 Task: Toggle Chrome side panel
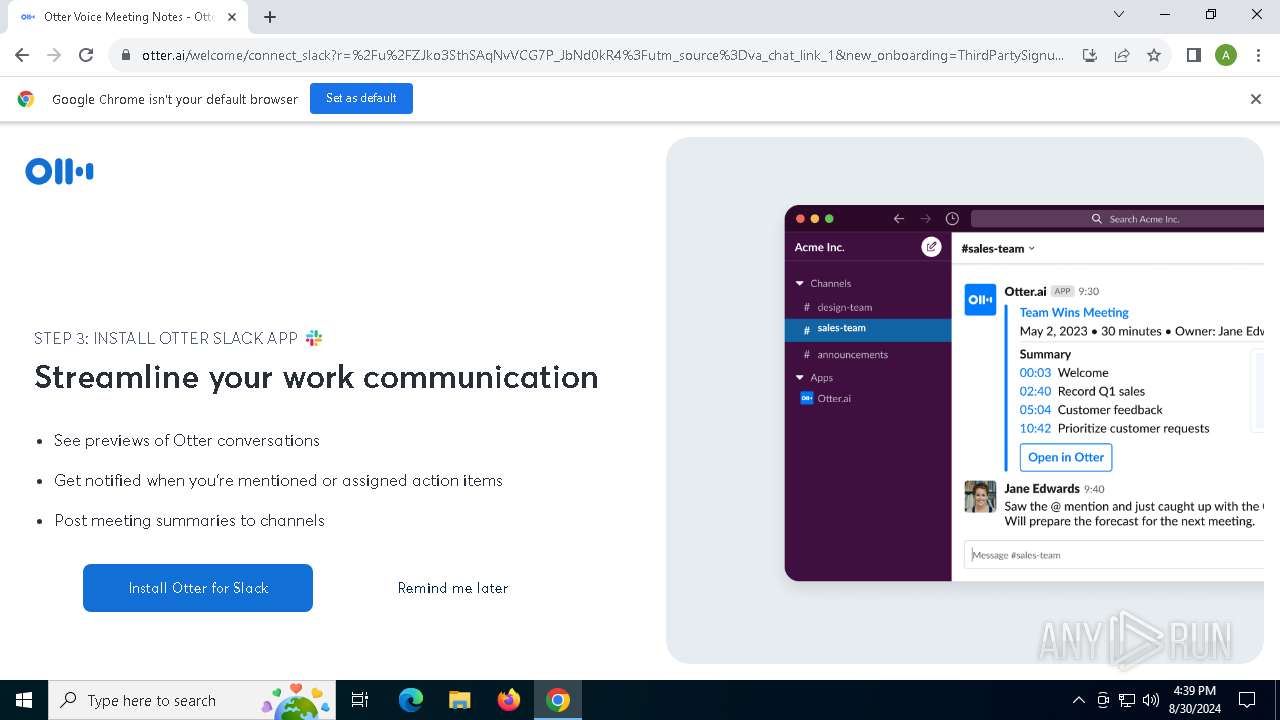[x=1194, y=56]
